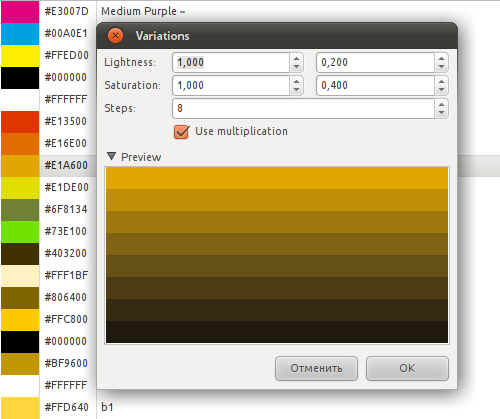Select the green #73E100 color swatch
Screen dimensions: 500x419
[20, 232]
